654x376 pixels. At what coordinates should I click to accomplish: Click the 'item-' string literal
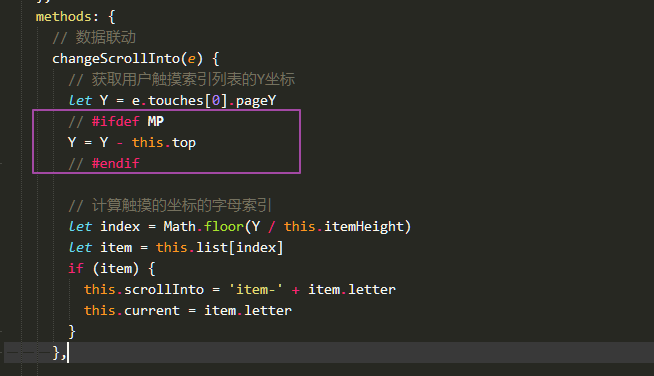[256, 290]
